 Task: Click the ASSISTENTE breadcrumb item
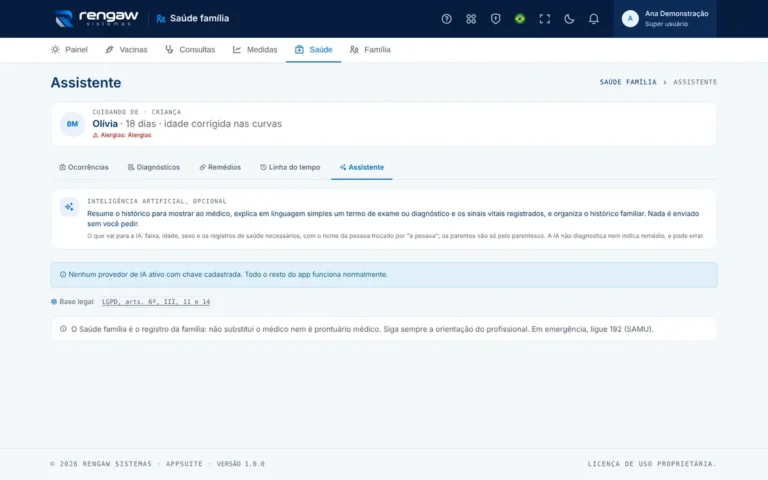tap(695, 82)
